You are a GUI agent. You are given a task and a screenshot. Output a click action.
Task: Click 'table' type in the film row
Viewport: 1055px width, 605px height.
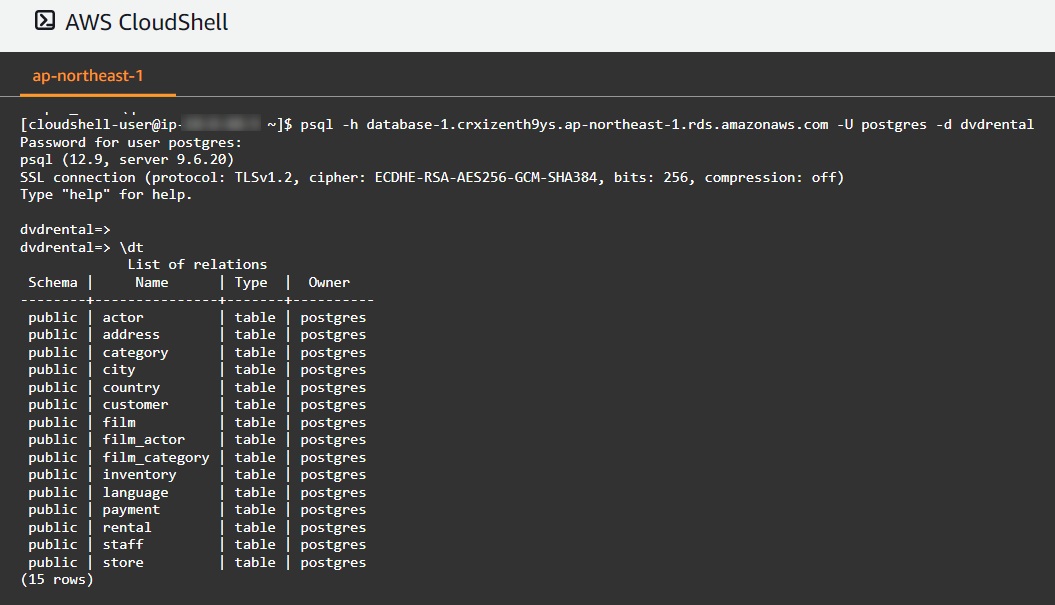tap(255, 423)
